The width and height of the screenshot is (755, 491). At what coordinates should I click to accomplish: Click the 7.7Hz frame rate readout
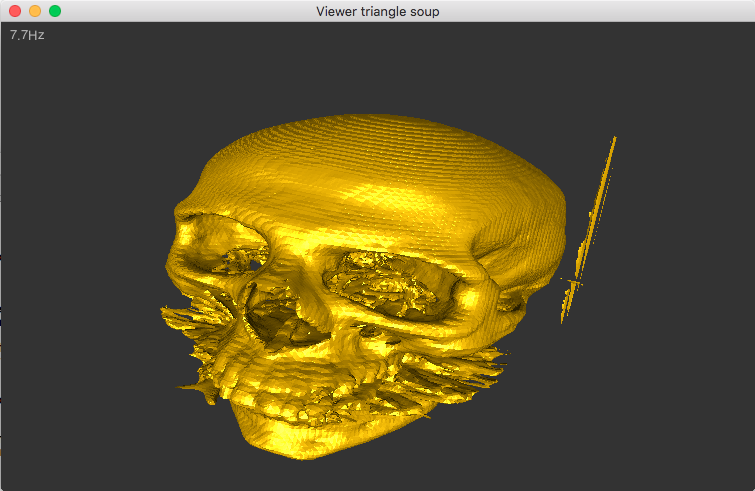(27, 35)
